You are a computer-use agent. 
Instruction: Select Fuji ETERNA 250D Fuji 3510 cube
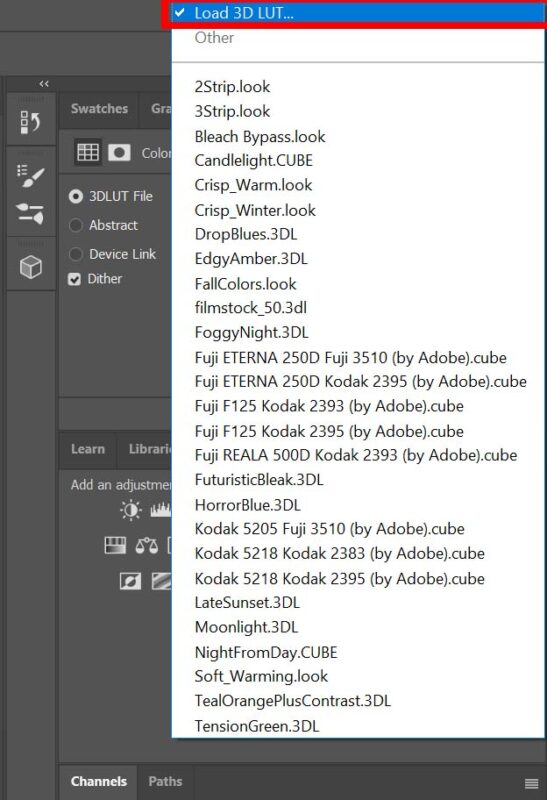(x=358, y=358)
